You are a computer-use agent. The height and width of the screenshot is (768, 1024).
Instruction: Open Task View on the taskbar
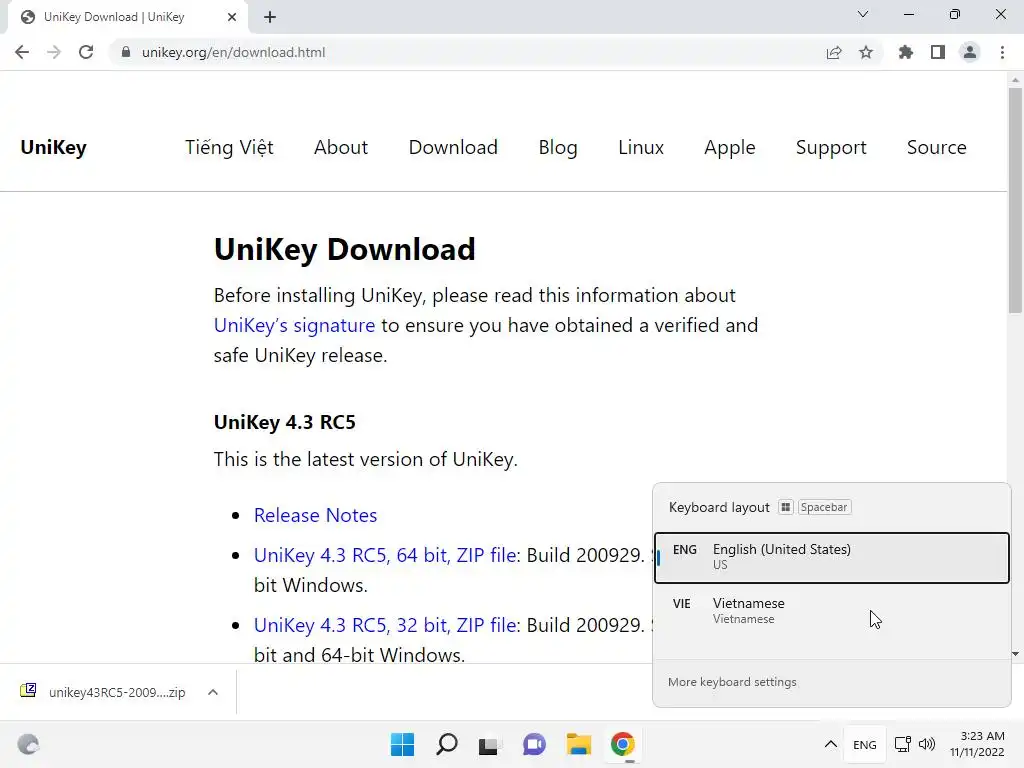click(488, 744)
